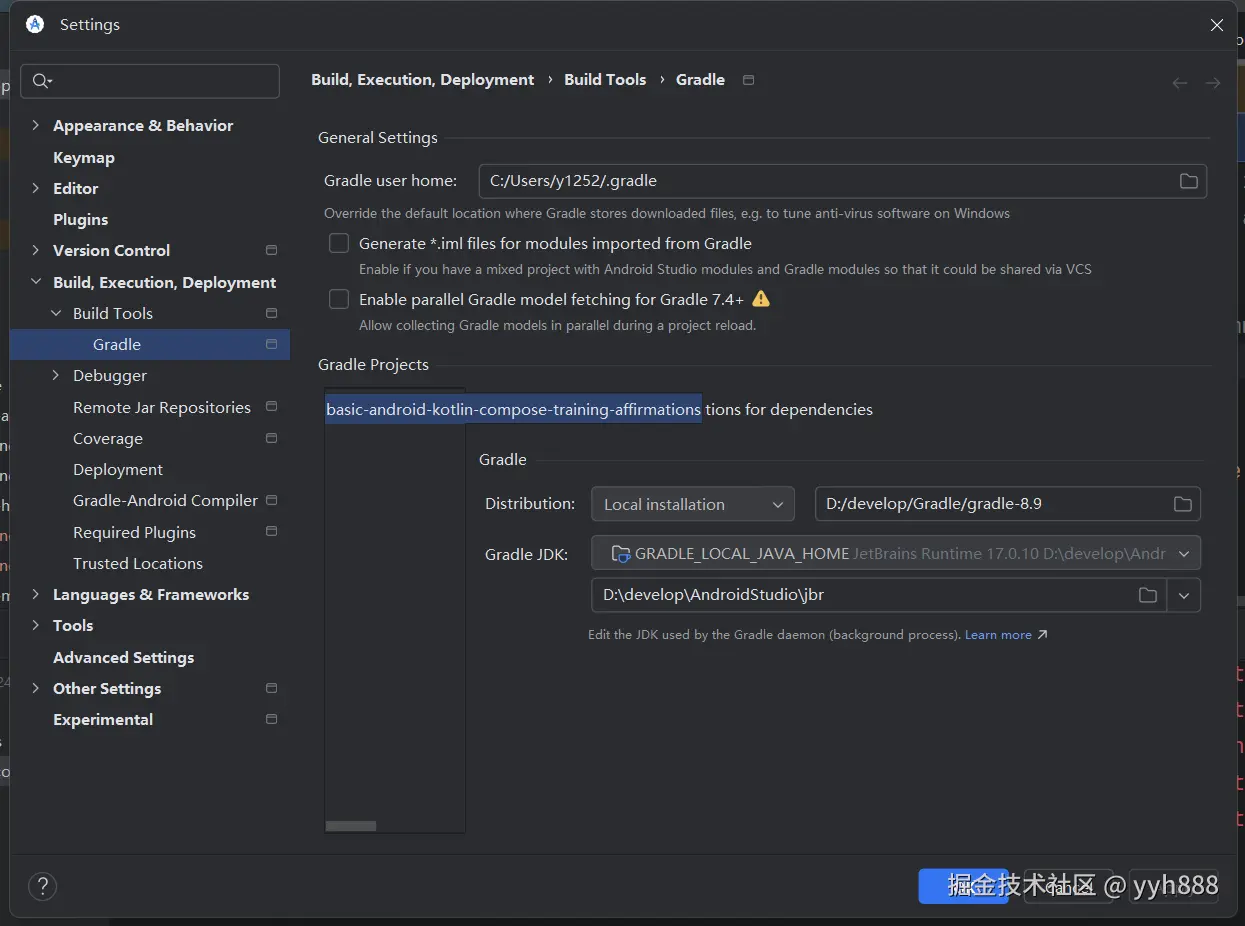
Task: Click project-level icon on Gradle tree row
Action: click(x=271, y=344)
